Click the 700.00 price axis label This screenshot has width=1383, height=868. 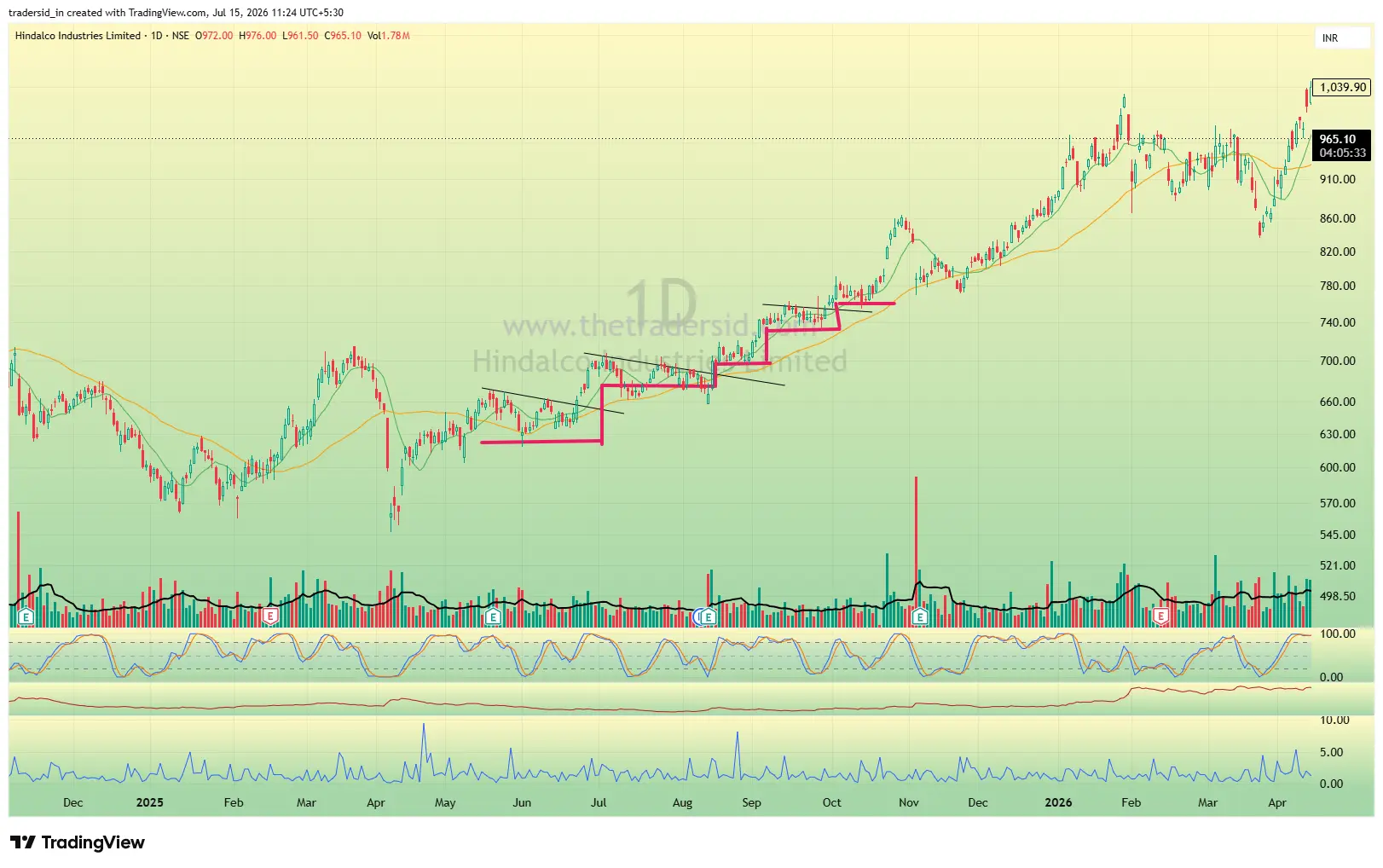pyautogui.click(x=1337, y=361)
